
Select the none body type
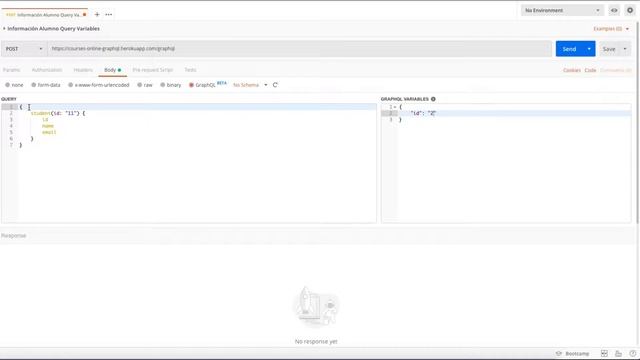(x=14, y=85)
